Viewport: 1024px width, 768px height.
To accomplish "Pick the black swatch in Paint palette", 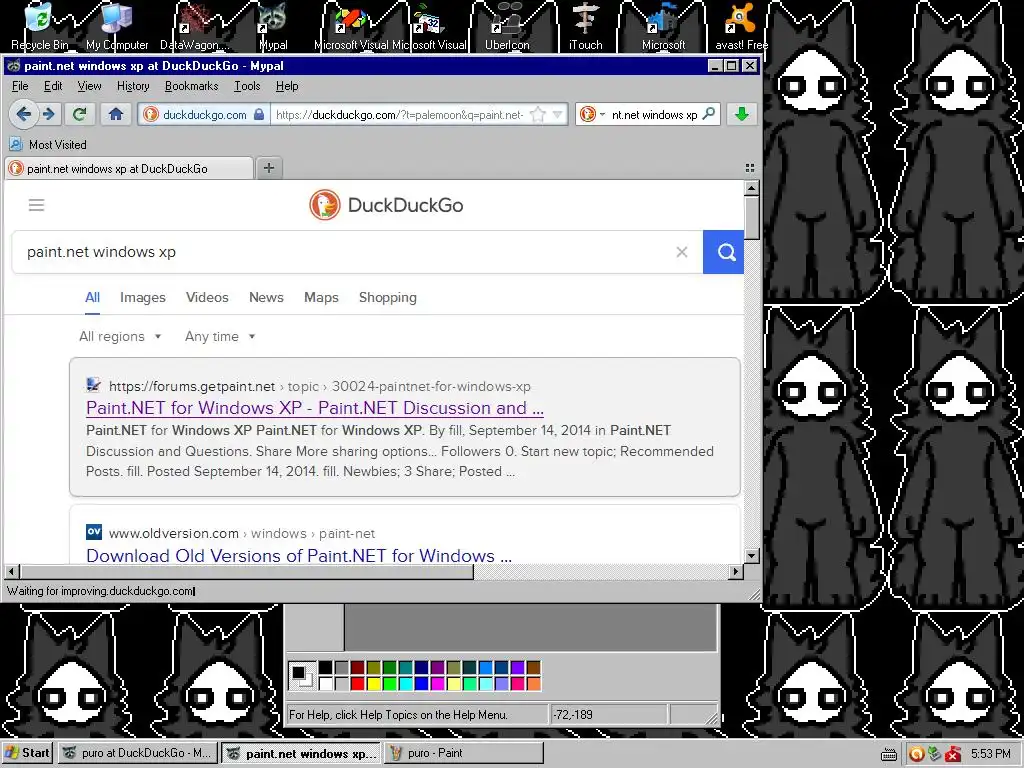I will (x=325, y=667).
